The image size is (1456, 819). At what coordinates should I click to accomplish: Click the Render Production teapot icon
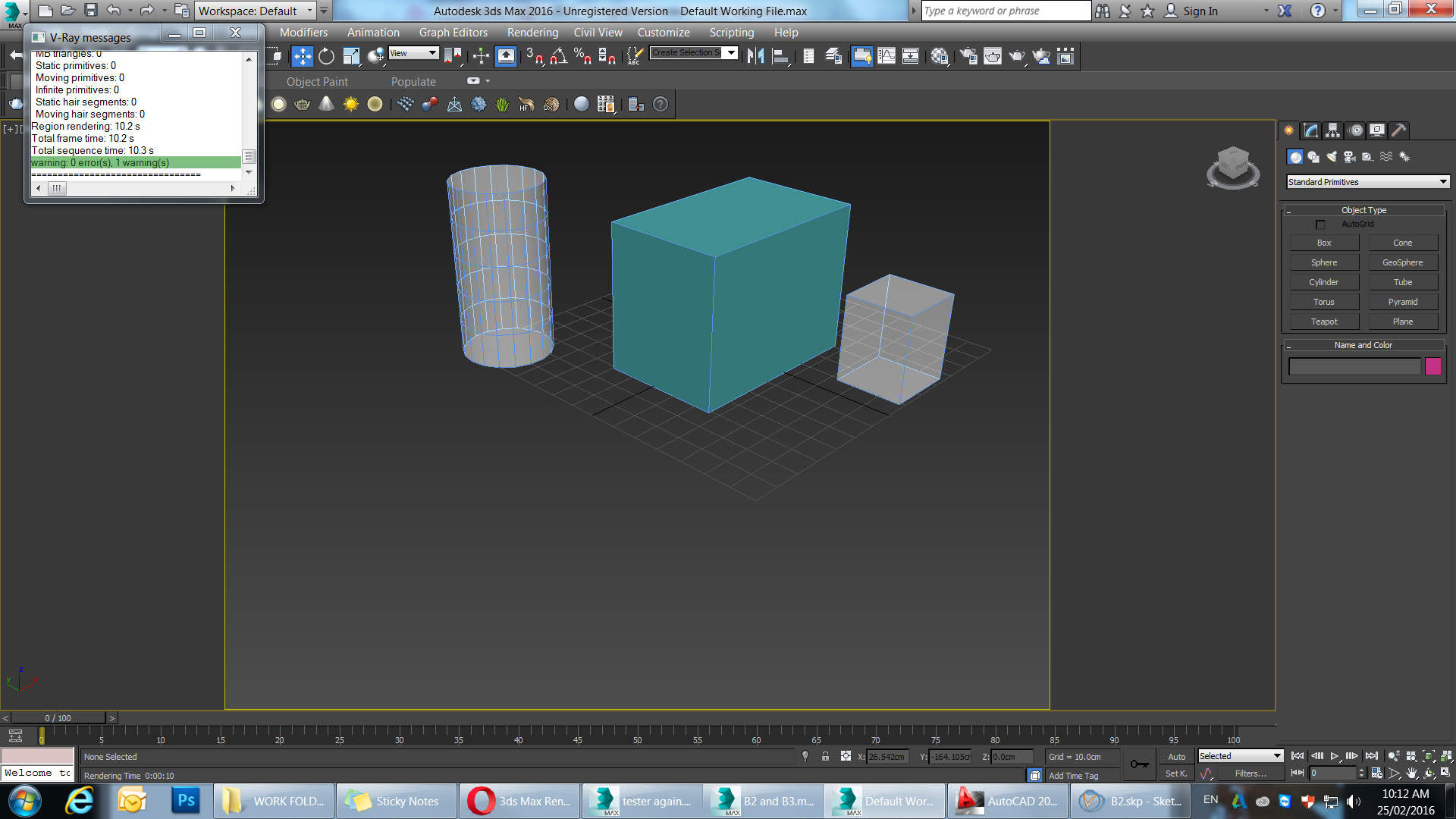point(1016,56)
